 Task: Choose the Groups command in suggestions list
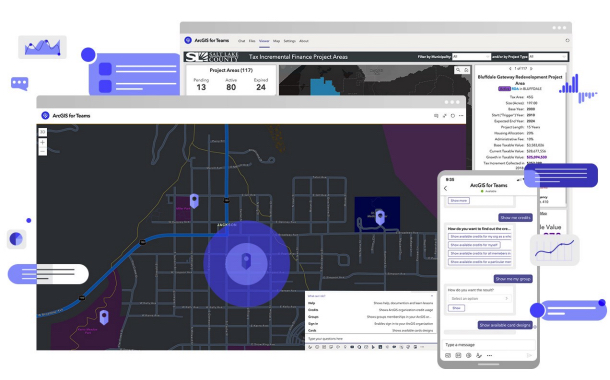tap(370, 317)
